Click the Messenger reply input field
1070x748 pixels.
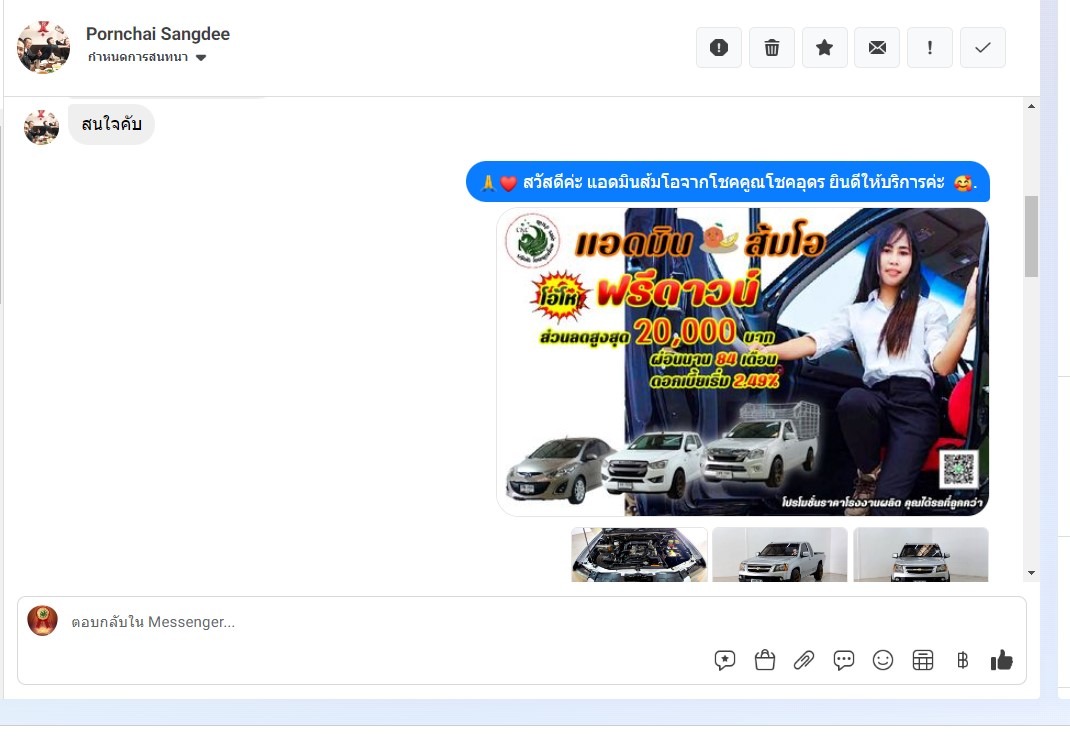[x=522, y=622]
